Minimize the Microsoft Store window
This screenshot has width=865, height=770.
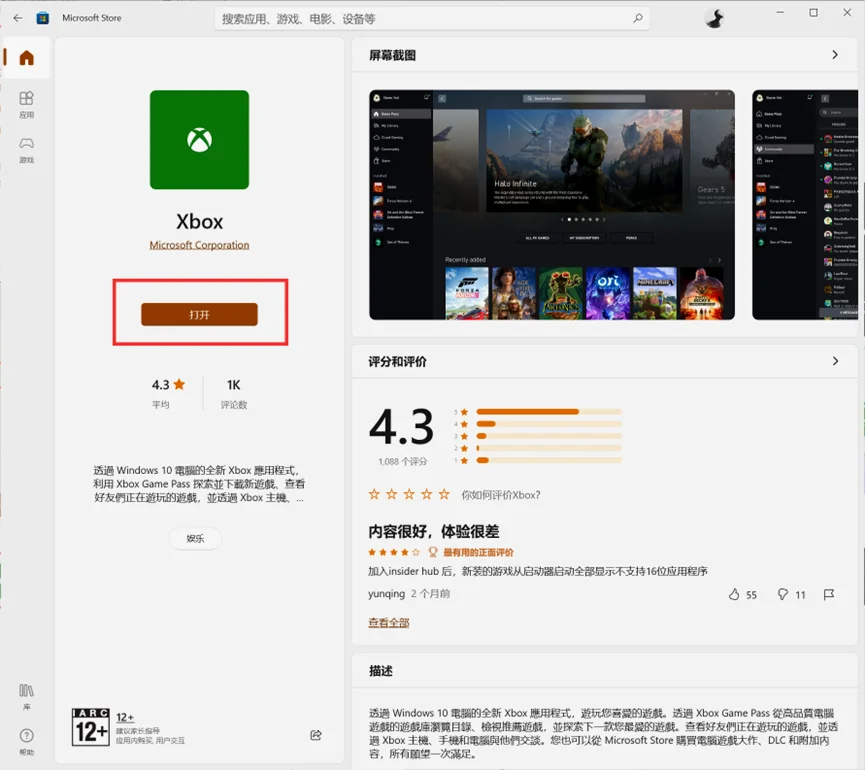click(780, 13)
